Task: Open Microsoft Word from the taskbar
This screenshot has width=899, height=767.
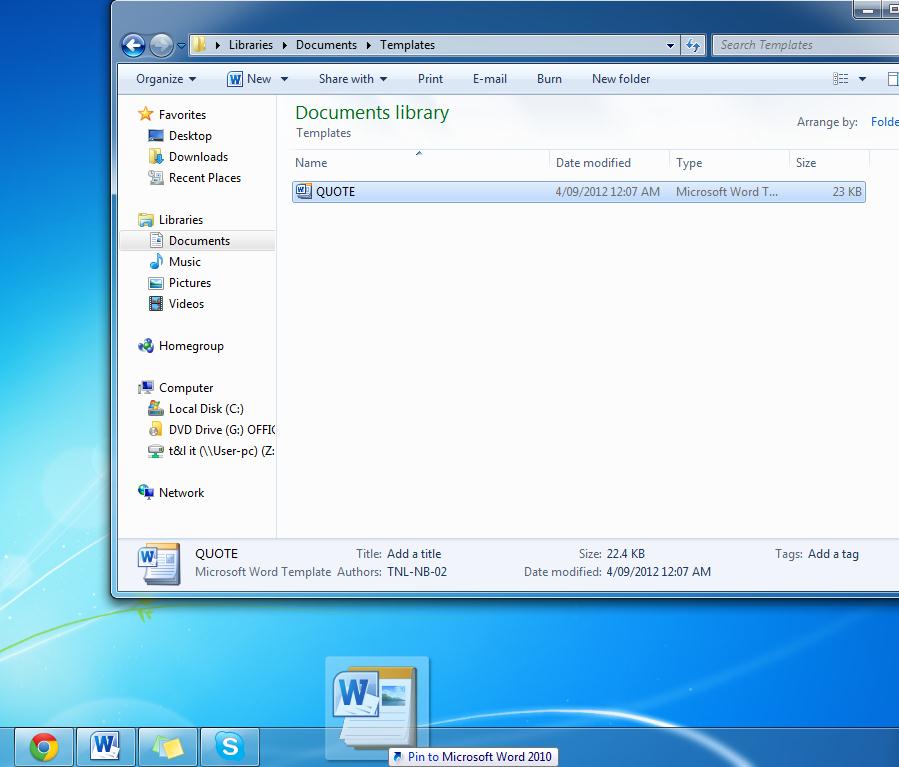Action: tap(105, 747)
